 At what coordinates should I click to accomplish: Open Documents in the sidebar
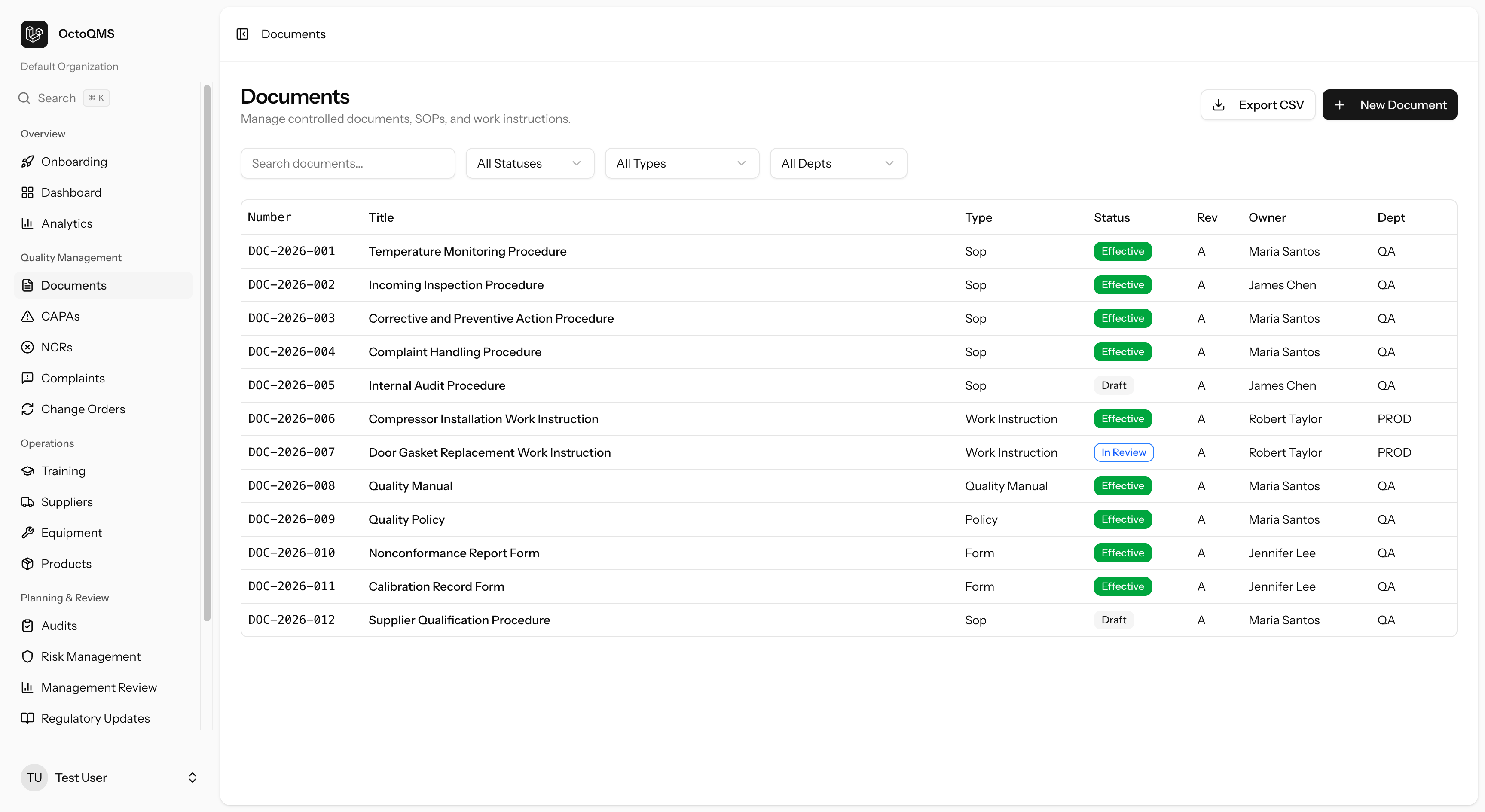[104, 285]
